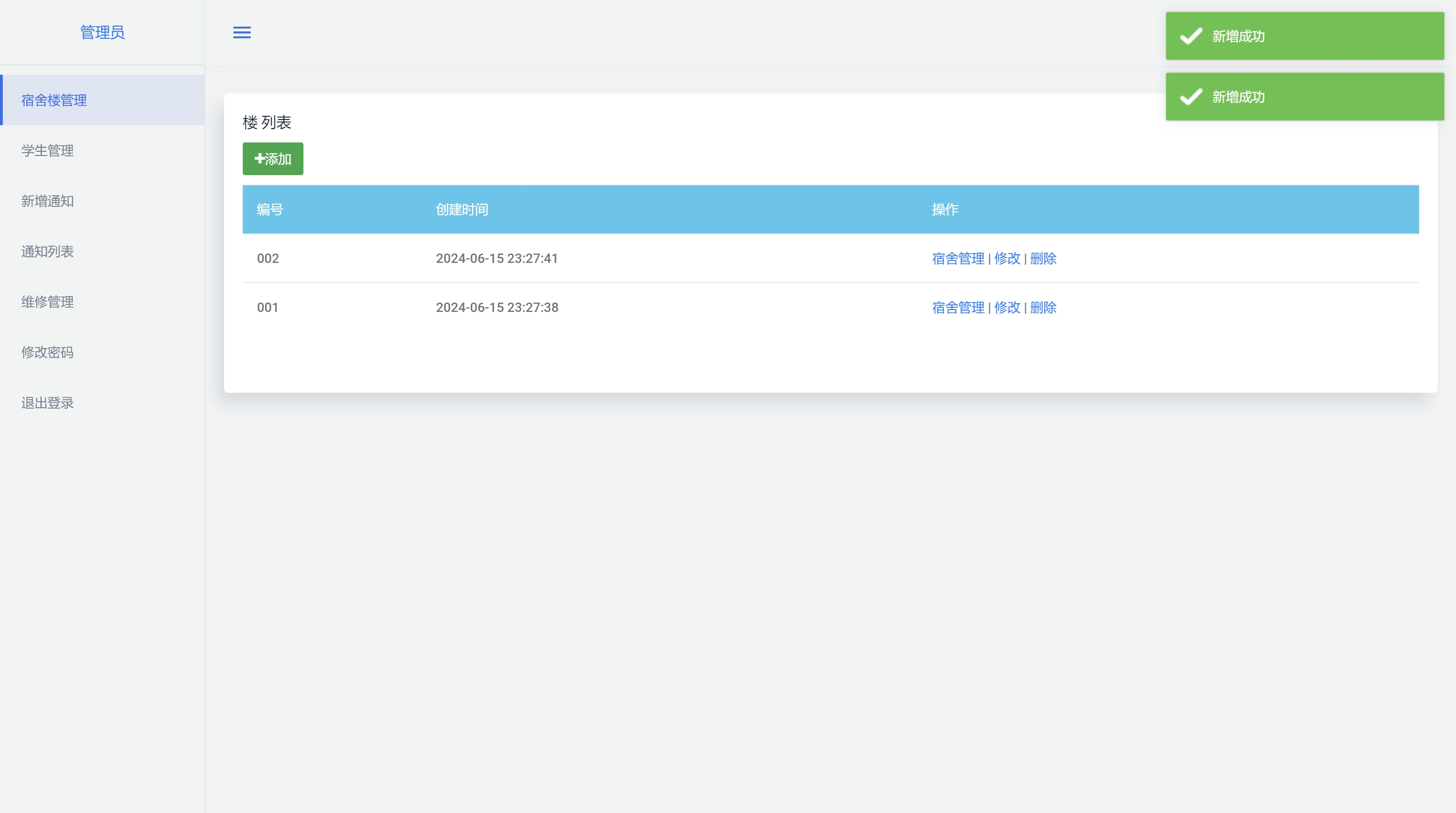The image size is (1456, 813).
Task: Go to 通知列表 sidebar item
Action: [48, 252]
